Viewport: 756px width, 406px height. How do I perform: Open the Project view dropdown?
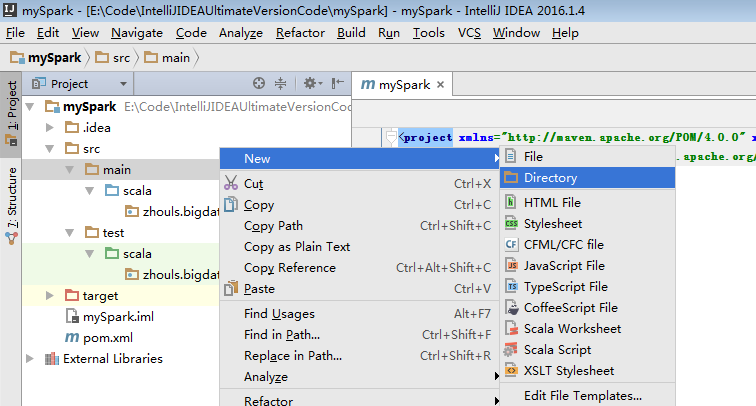pyautogui.click(x=123, y=84)
